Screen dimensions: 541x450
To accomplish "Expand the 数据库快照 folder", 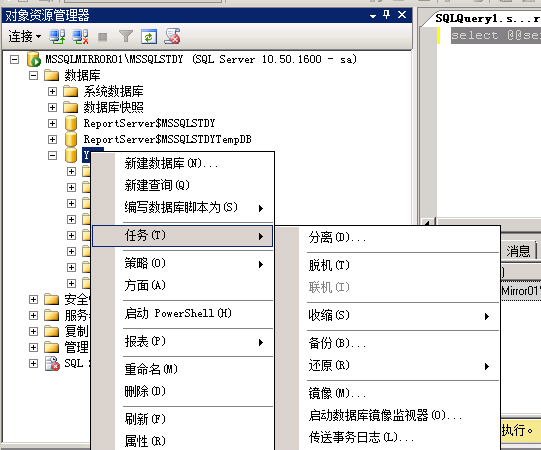I will point(52,107).
